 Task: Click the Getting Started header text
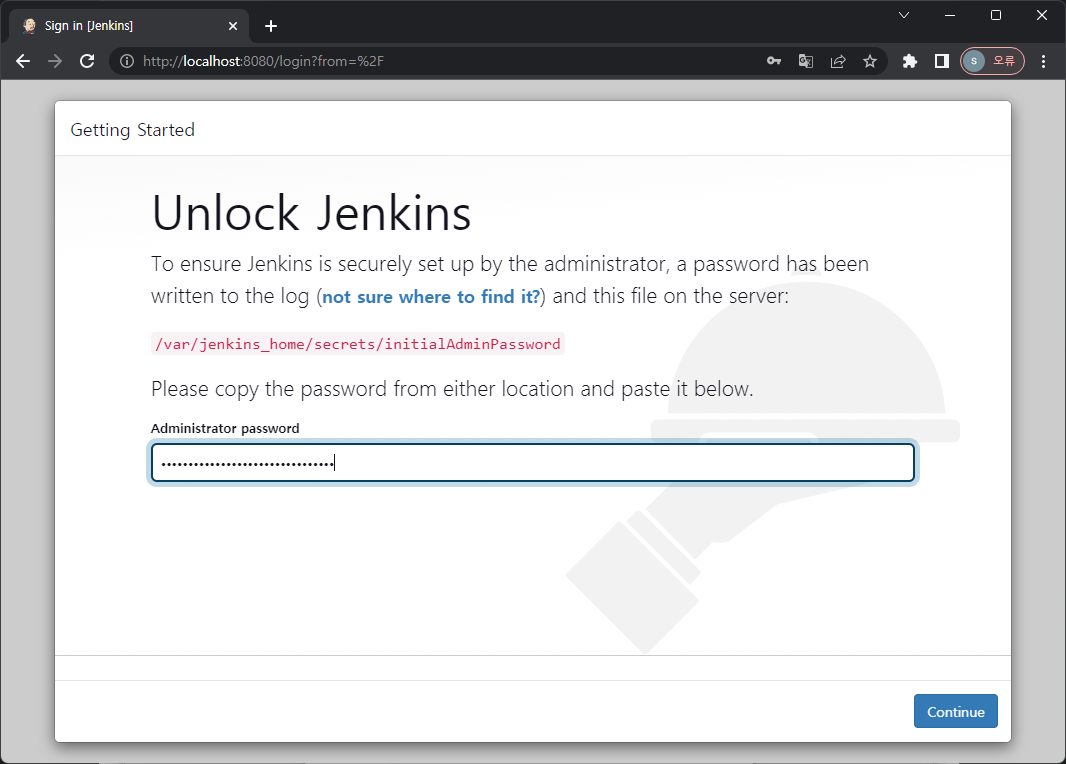tap(133, 130)
